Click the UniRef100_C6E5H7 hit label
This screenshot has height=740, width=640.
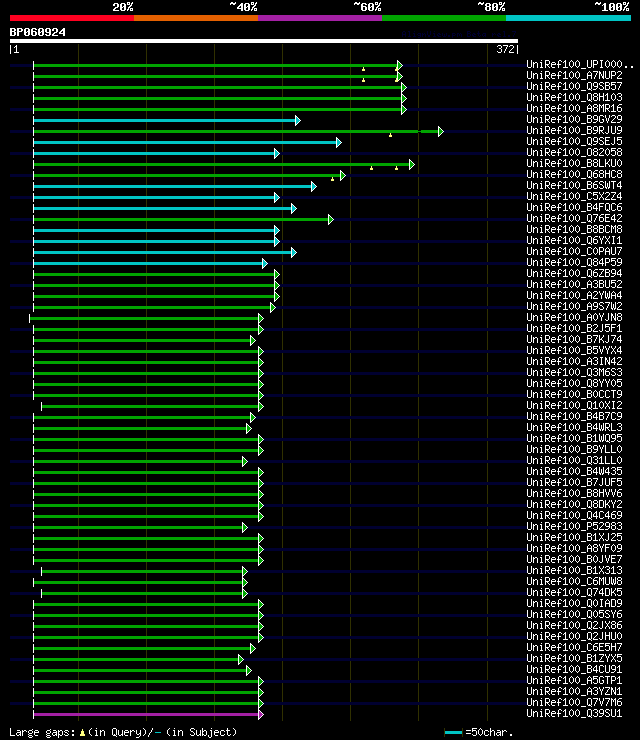click(574, 648)
